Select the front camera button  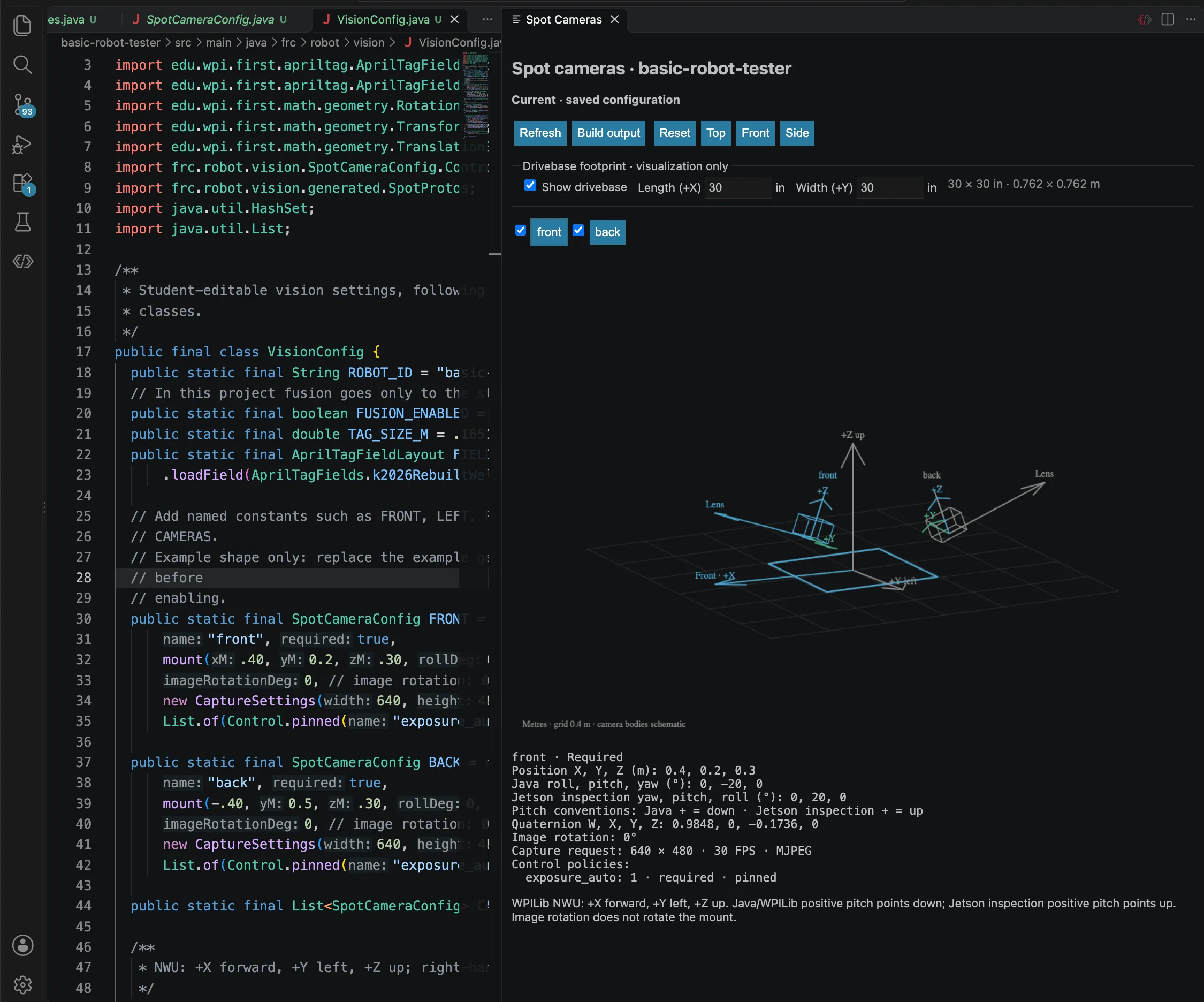[548, 232]
